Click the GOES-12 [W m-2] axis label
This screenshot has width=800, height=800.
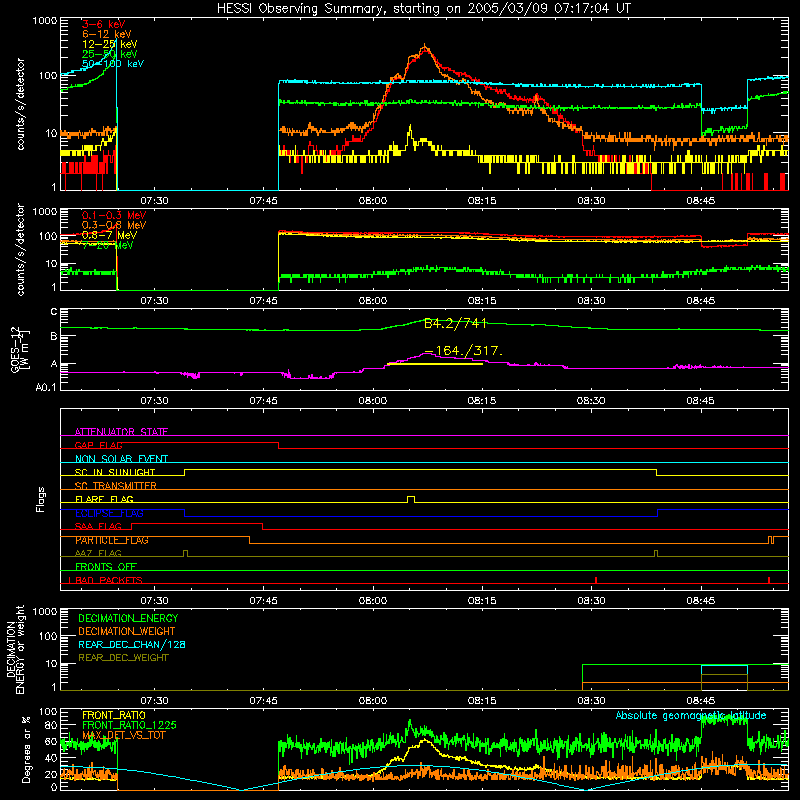(x=18, y=349)
